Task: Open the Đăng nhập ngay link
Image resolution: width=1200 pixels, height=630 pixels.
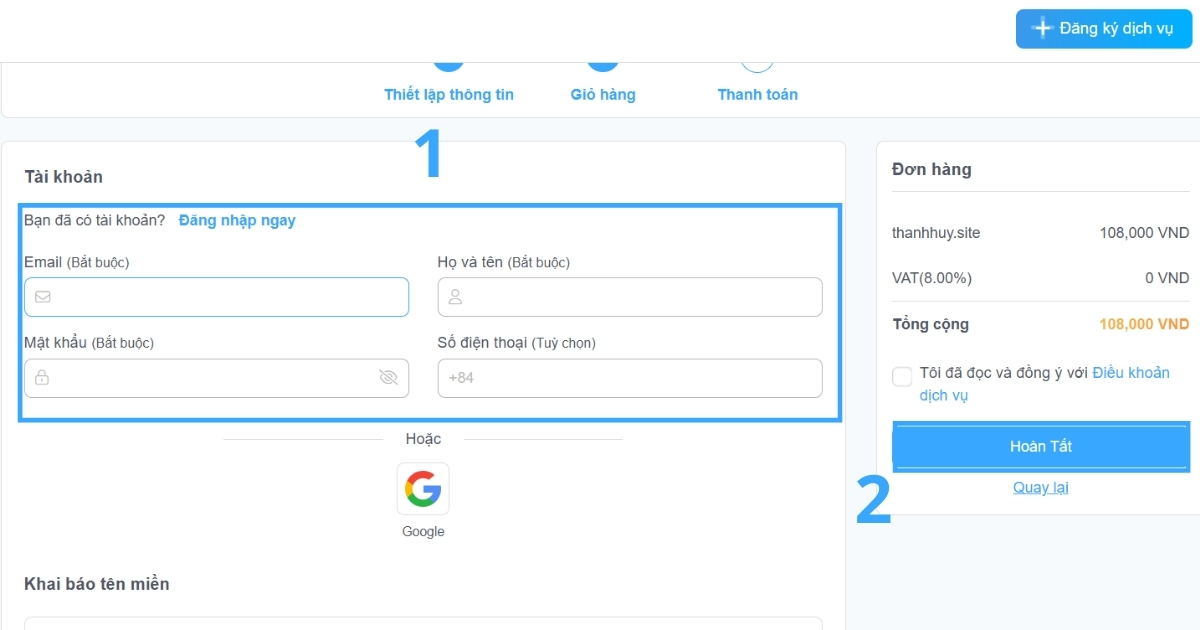Action: tap(237, 220)
